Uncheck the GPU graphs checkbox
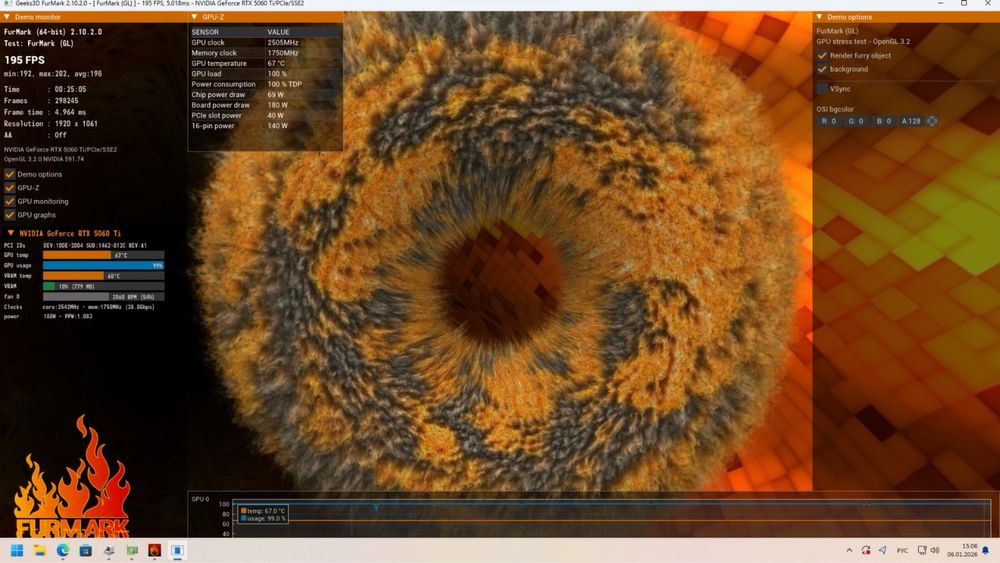 click(x=10, y=215)
